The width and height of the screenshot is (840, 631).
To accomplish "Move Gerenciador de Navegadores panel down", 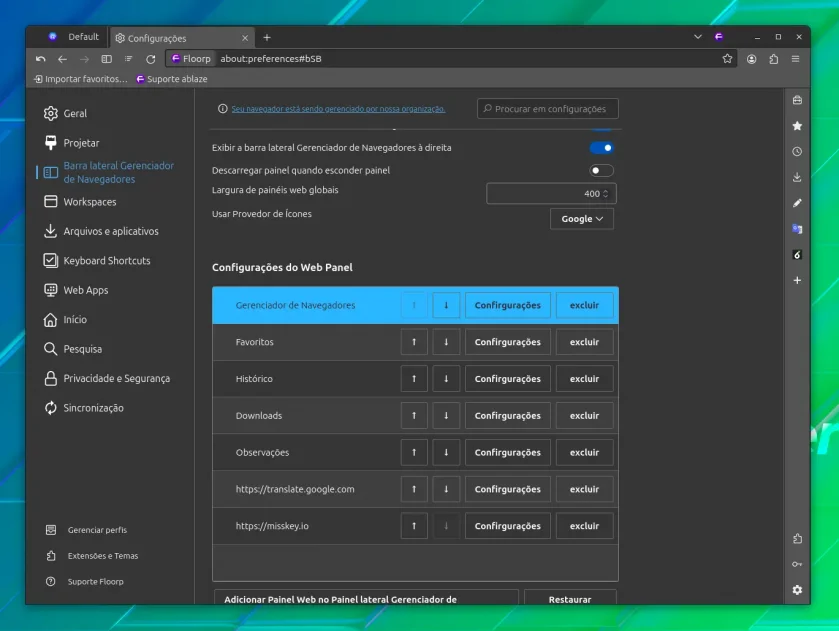I will point(446,305).
